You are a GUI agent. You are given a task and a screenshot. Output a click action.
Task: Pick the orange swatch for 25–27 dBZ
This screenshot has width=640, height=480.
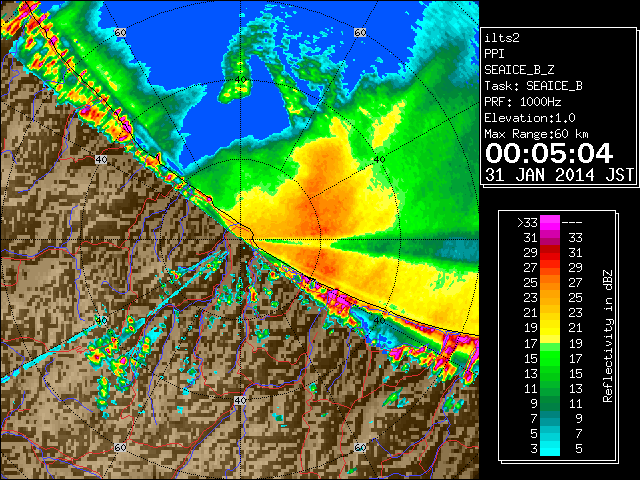550,283
